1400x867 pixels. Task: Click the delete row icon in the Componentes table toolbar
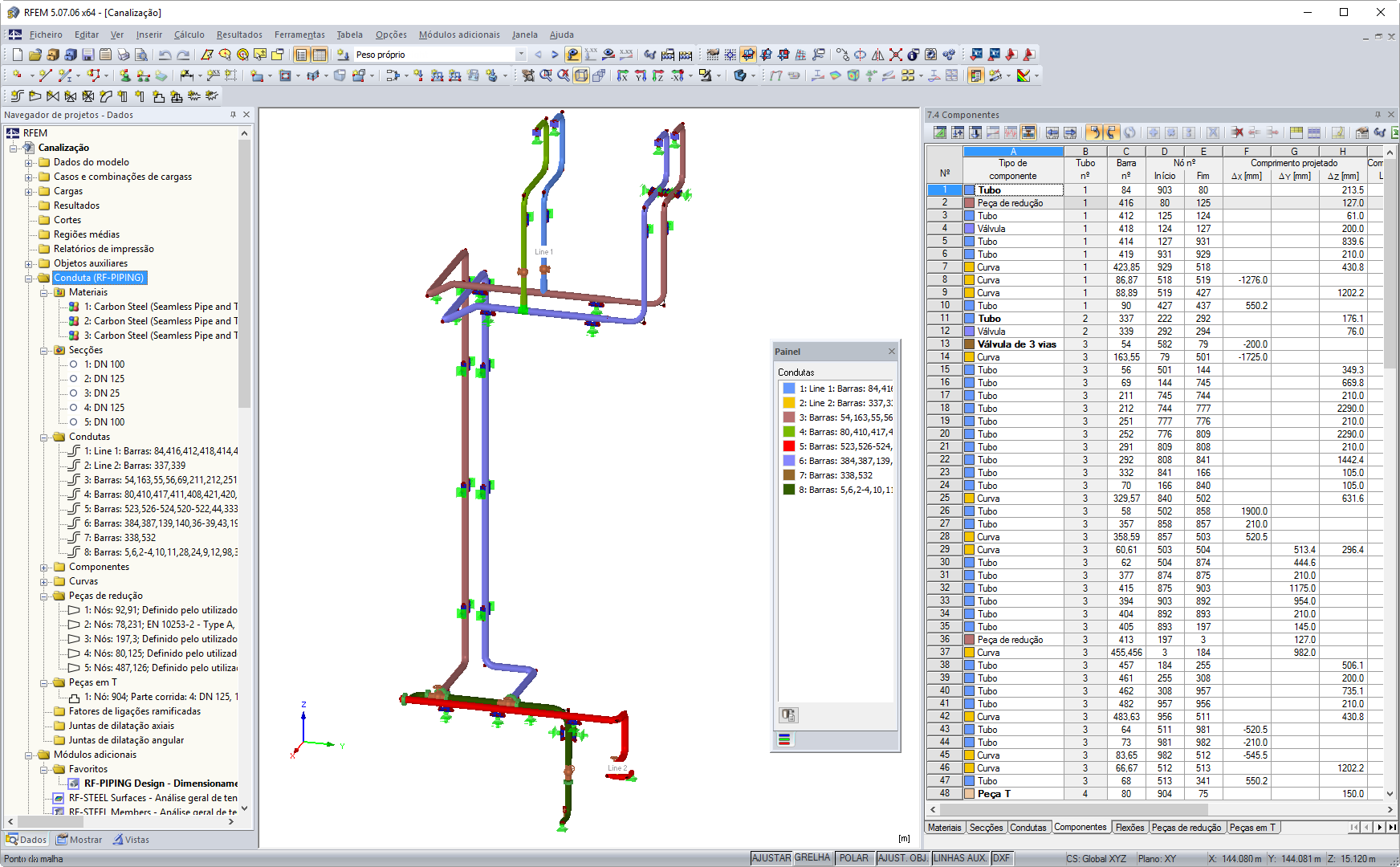[1237, 132]
